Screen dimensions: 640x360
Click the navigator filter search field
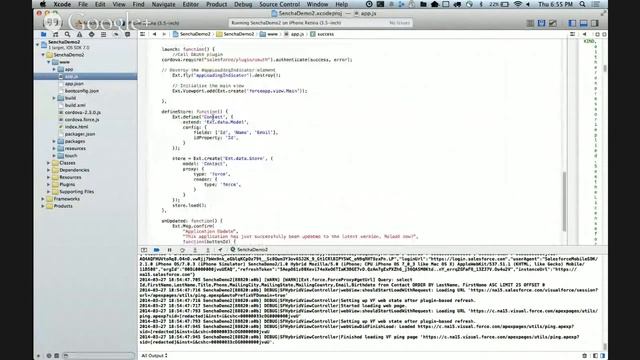[99, 356]
